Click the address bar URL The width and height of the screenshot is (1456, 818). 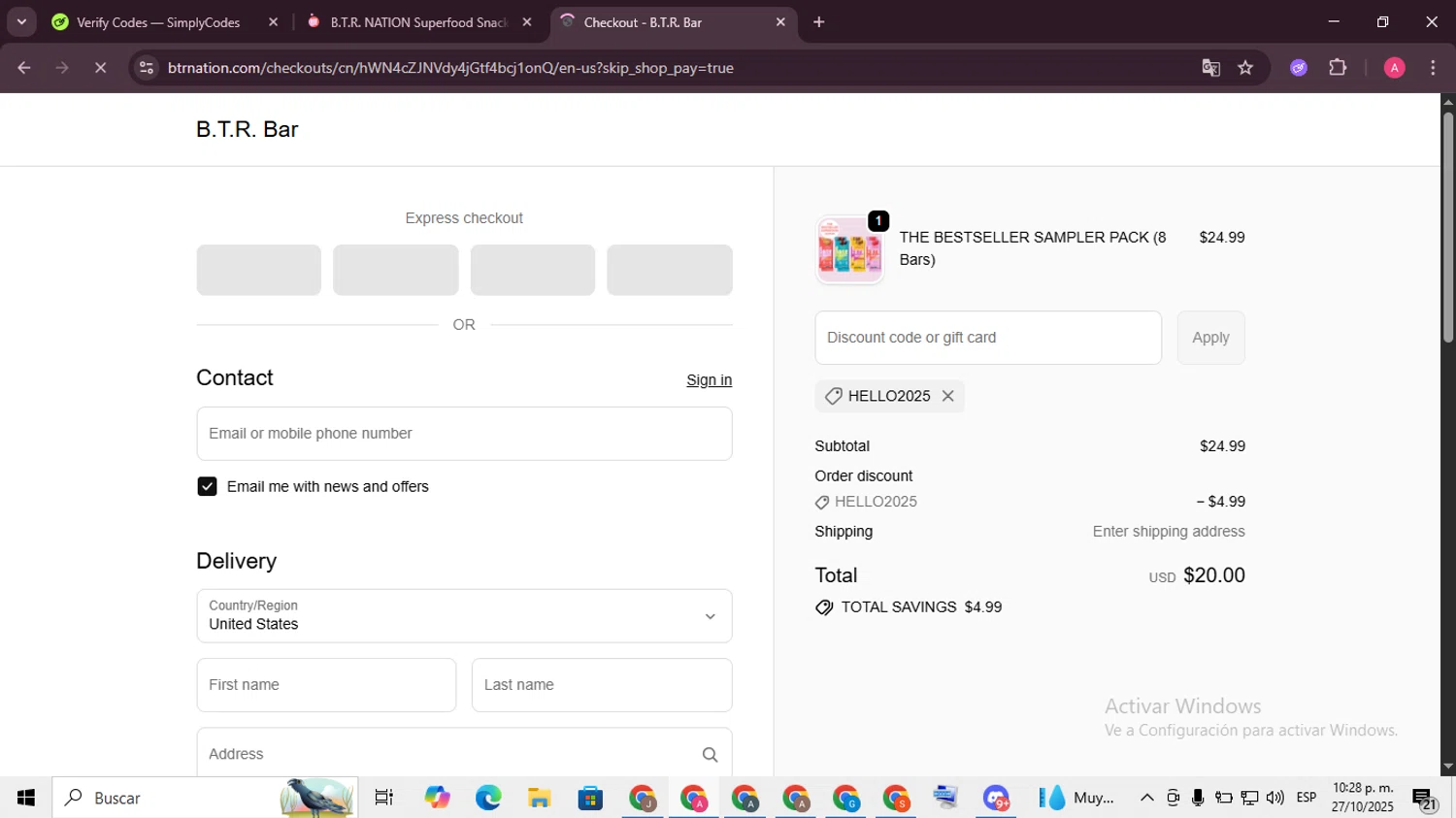(450, 68)
